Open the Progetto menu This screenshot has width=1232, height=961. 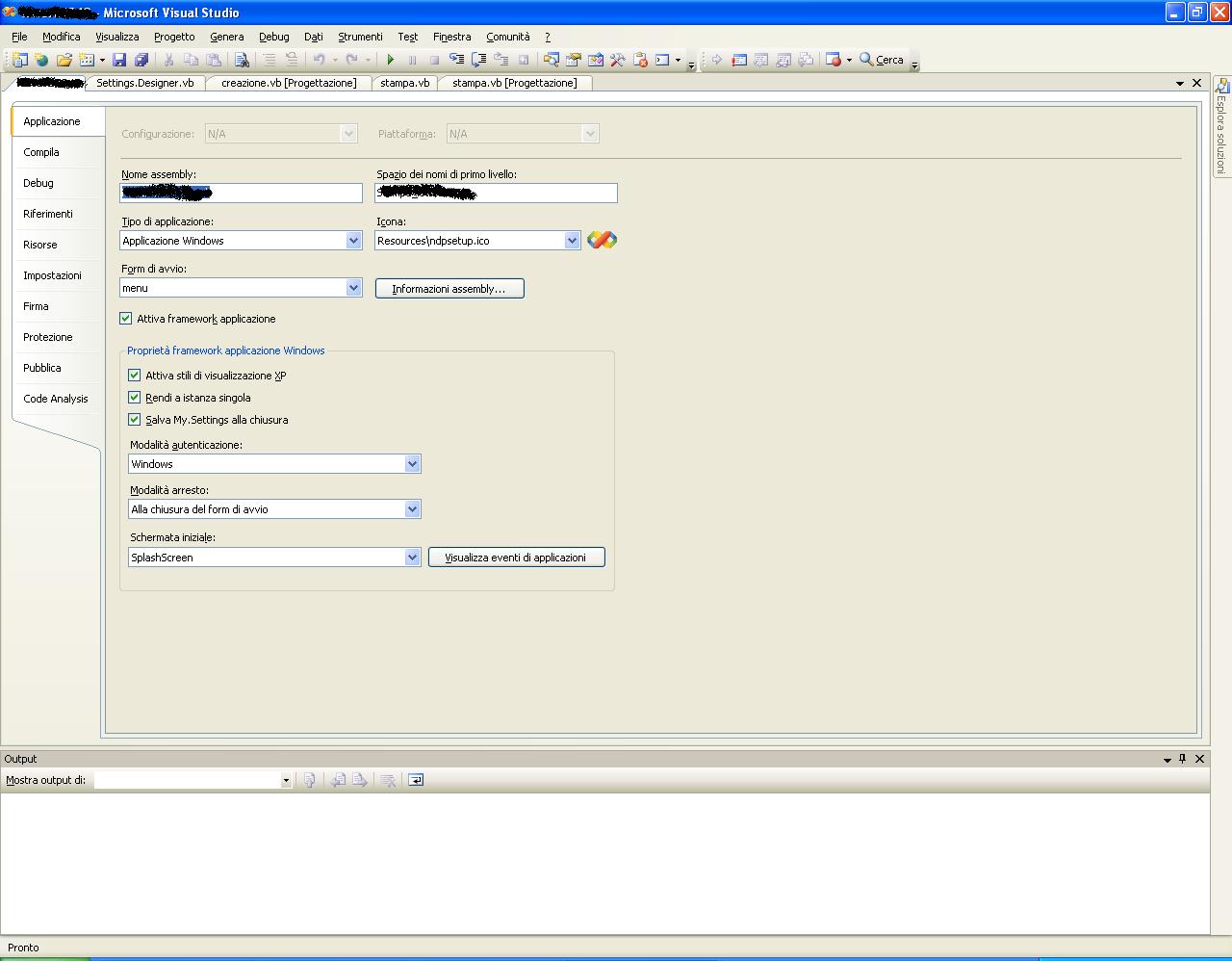[x=174, y=37]
